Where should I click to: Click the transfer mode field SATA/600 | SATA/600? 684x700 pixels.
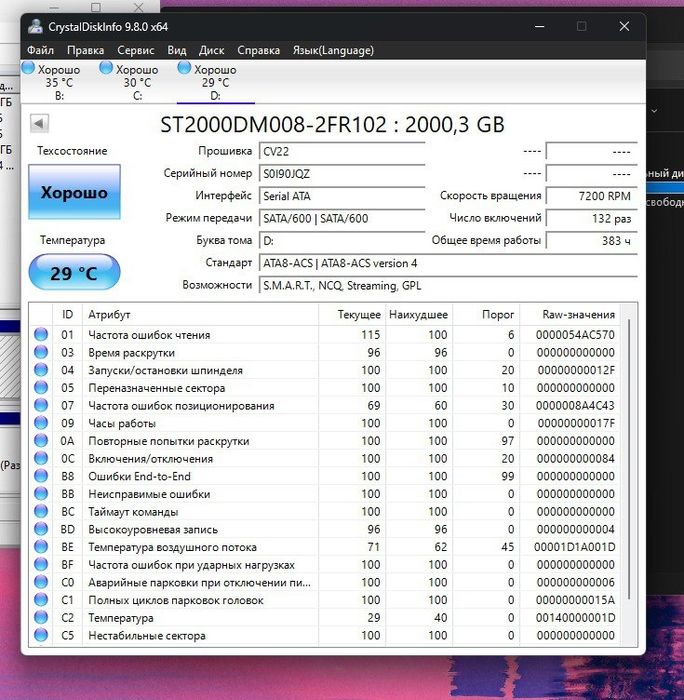pos(342,218)
